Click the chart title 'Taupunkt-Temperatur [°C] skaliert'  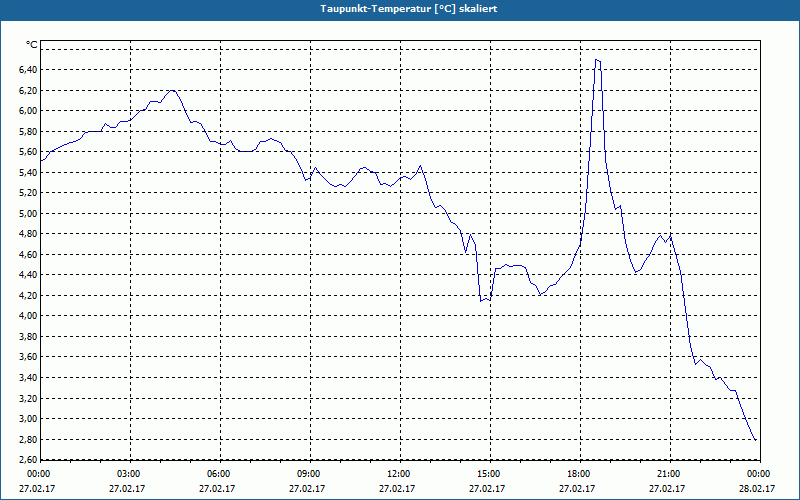coord(409,9)
